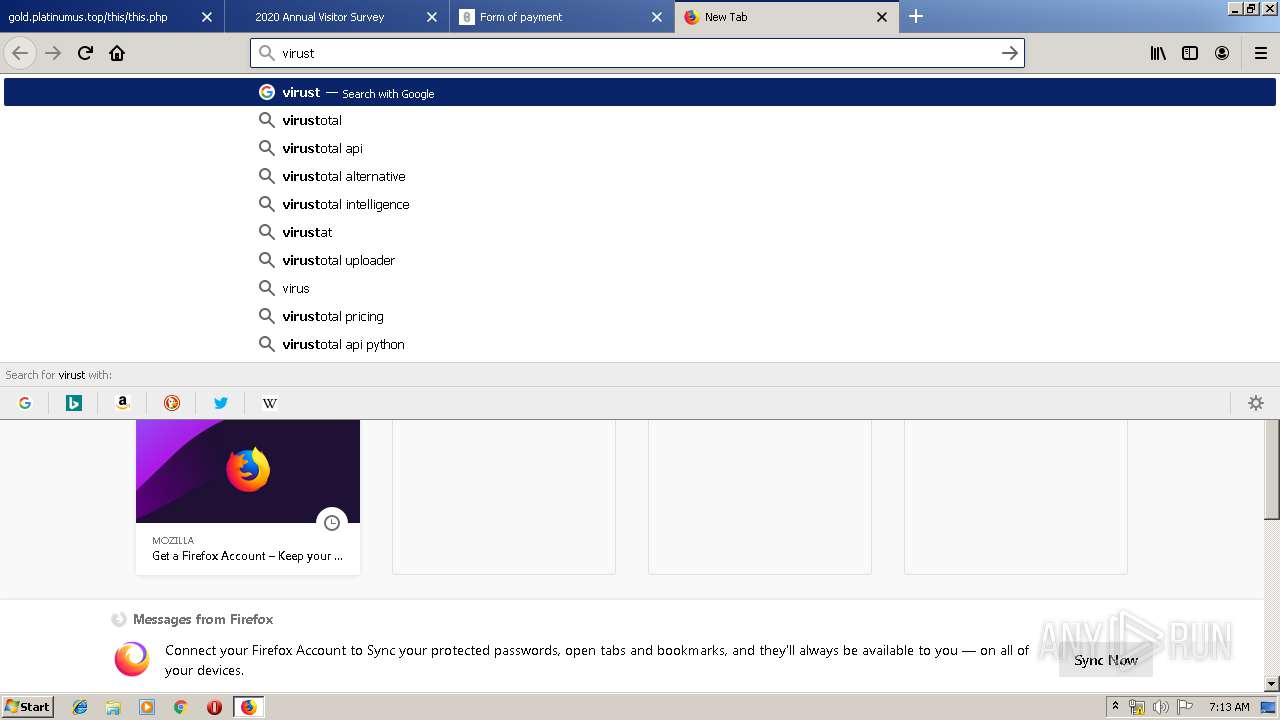Viewport: 1280px width, 720px height.
Task: Show hidden tray icons arrow
Action: 1115,707
